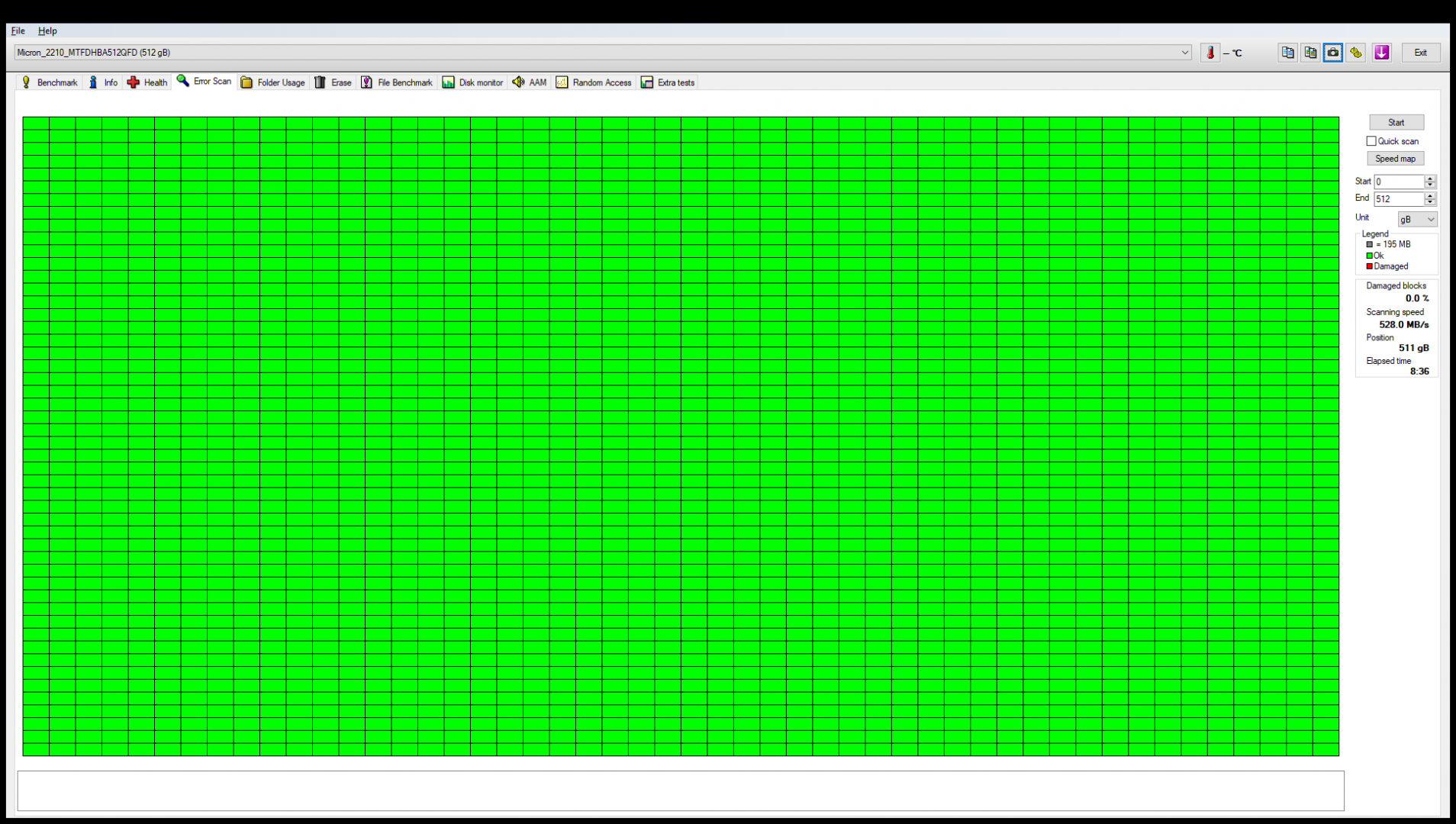Open Erase tab trash can icon
The height and width of the screenshot is (824, 1456).
tap(321, 82)
